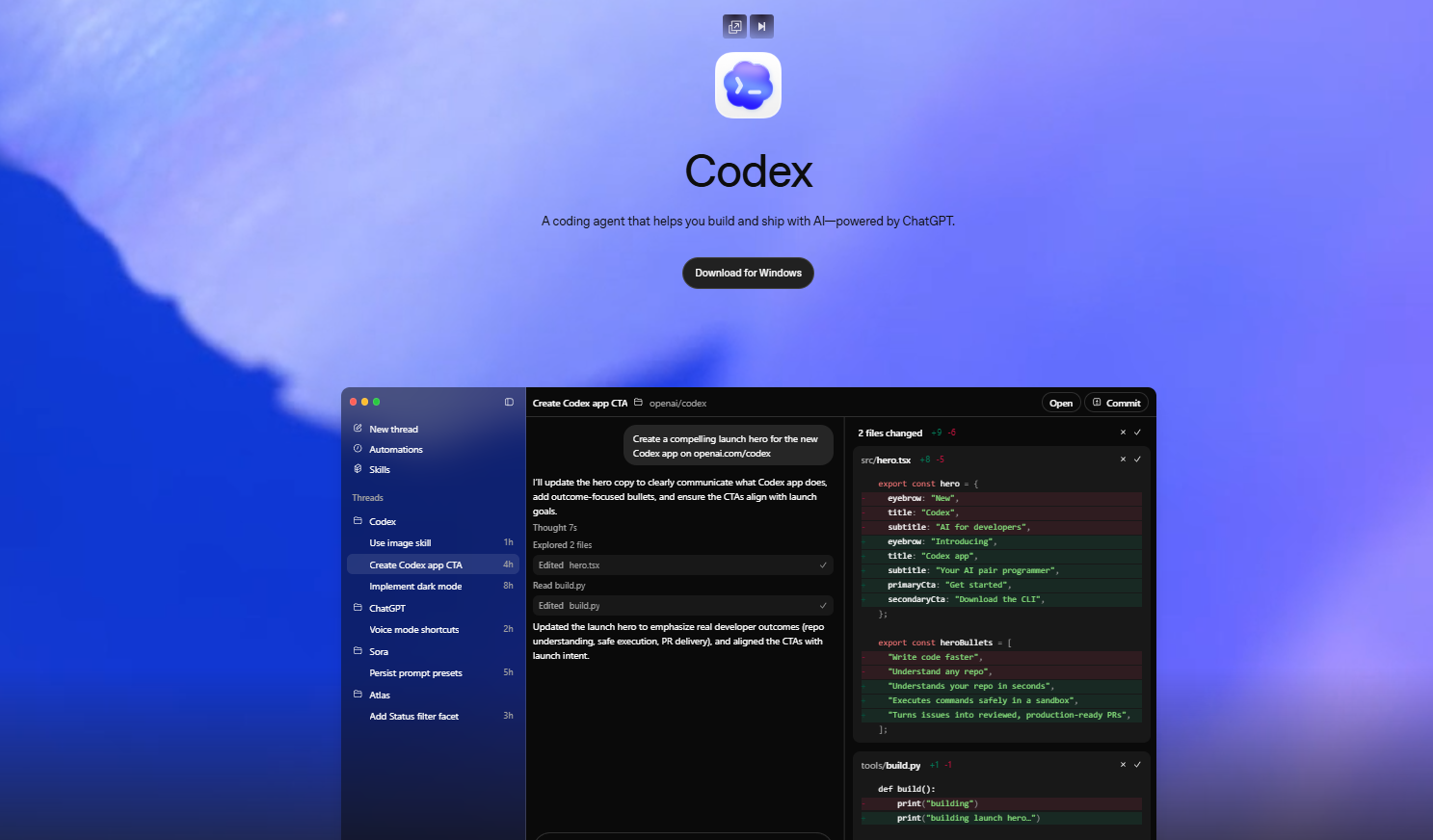Click the Skills cube icon
Screen dimensions: 1433x840
(358, 469)
